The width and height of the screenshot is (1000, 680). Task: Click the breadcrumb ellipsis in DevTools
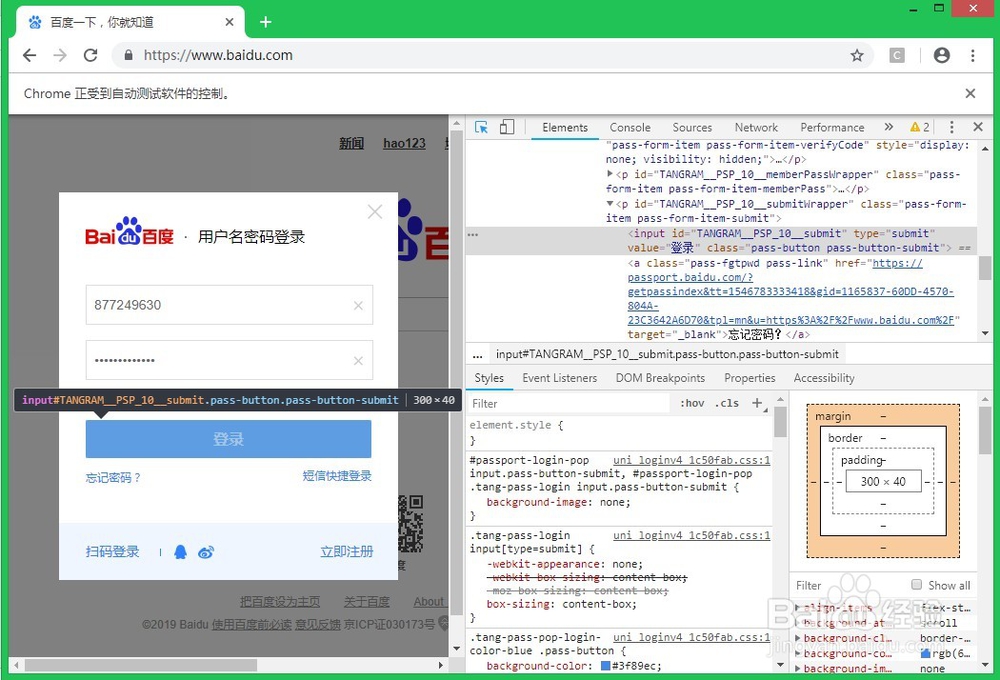478,355
